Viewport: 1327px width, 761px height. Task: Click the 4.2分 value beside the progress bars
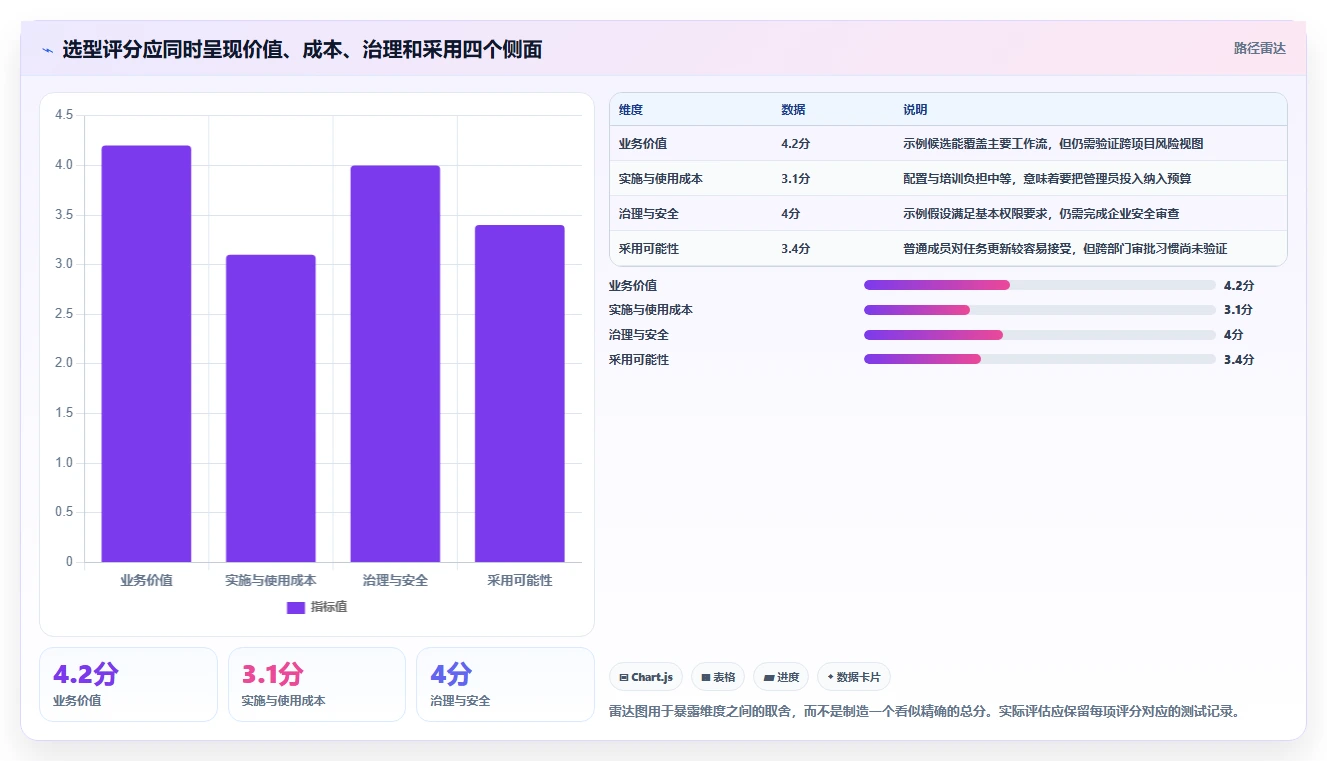coord(1239,285)
